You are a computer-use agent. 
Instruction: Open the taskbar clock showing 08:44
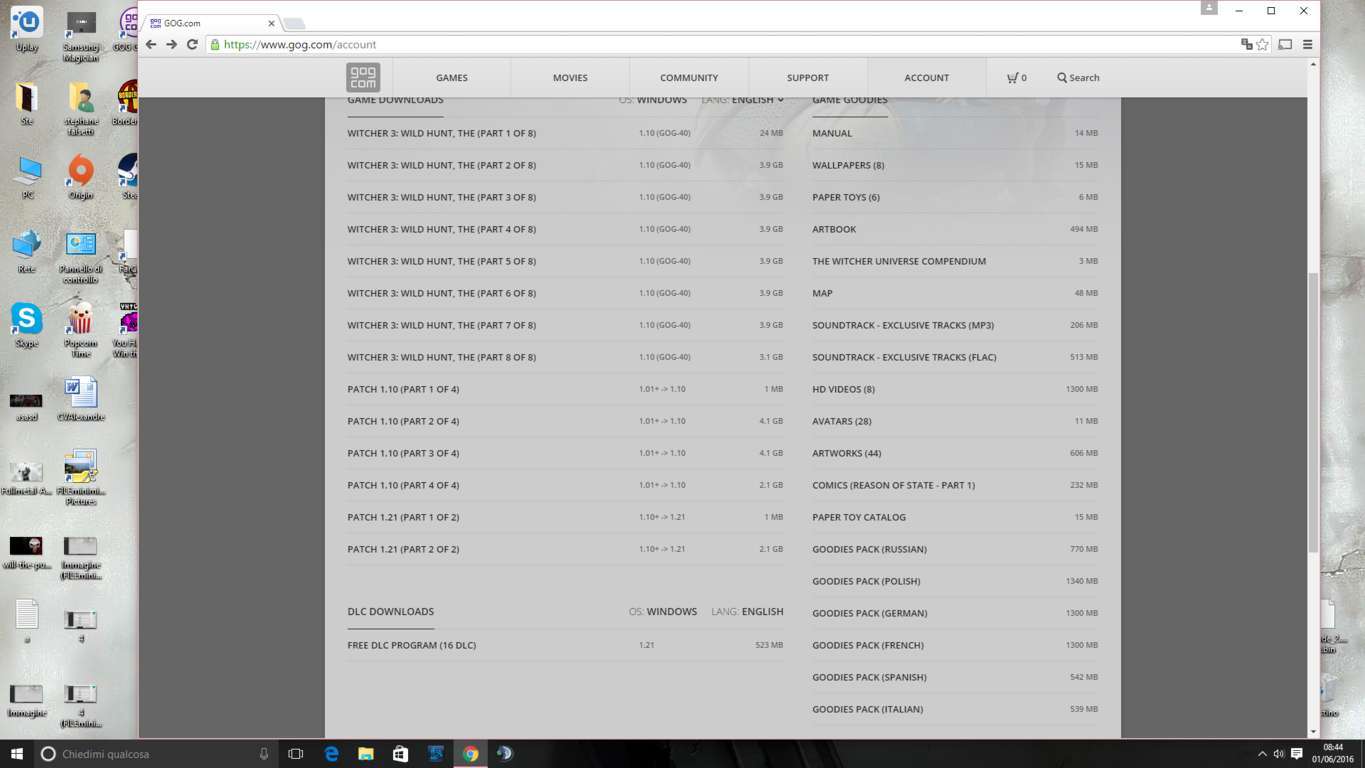pyautogui.click(x=1333, y=754)
